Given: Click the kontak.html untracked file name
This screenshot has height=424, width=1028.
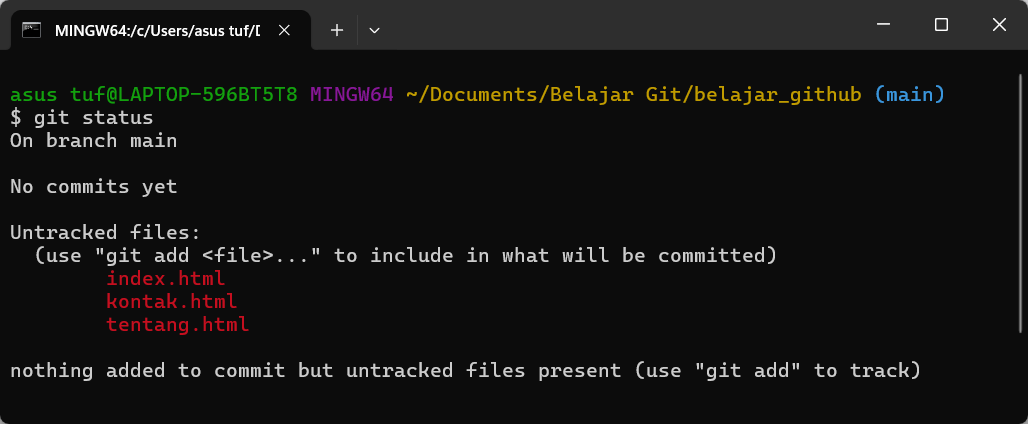Looking at the screenshot, I should [x=171, y=302].
